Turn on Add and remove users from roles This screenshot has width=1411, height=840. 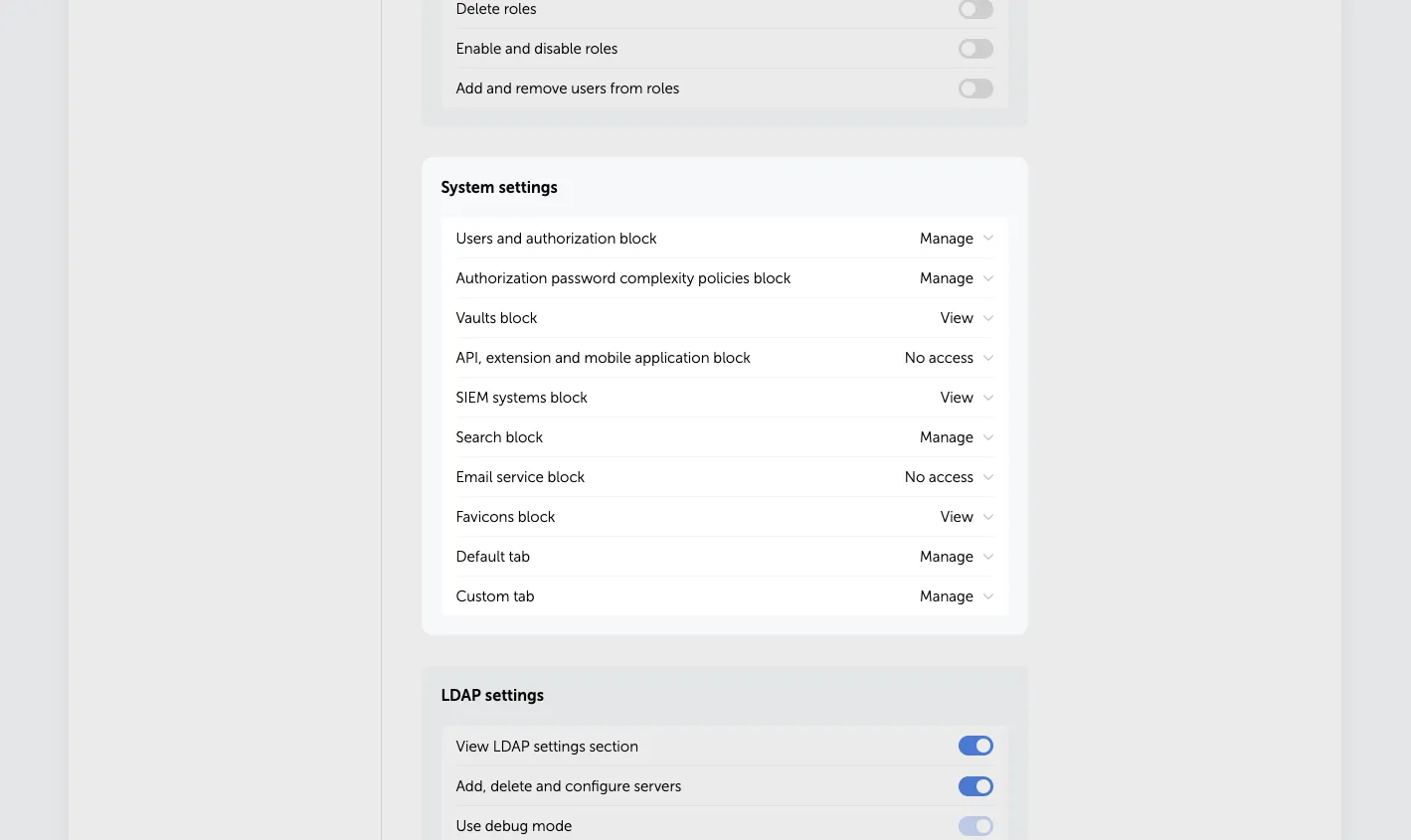point(975,88)
